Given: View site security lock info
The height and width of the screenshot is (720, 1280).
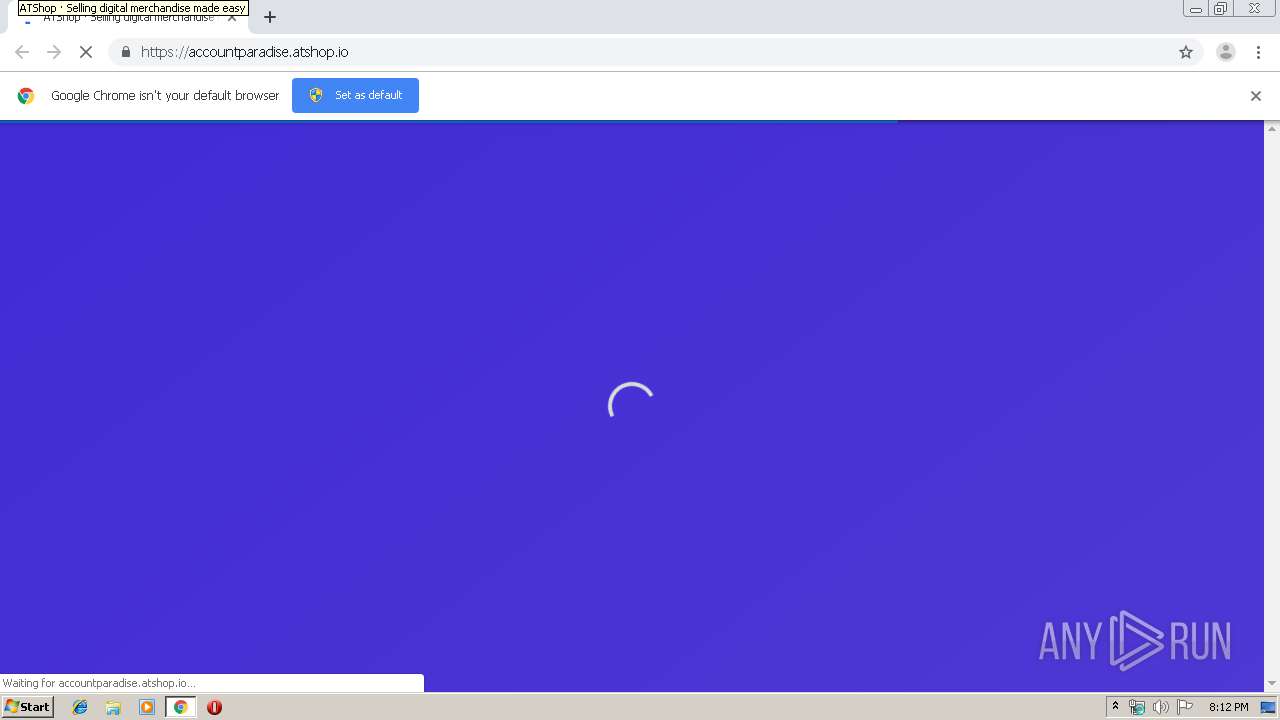Looking at the screenshot, I should 125,52.
